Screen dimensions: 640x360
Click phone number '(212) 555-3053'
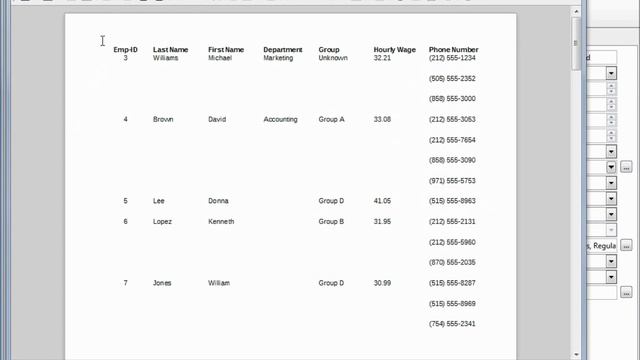(x=452, y=119)
